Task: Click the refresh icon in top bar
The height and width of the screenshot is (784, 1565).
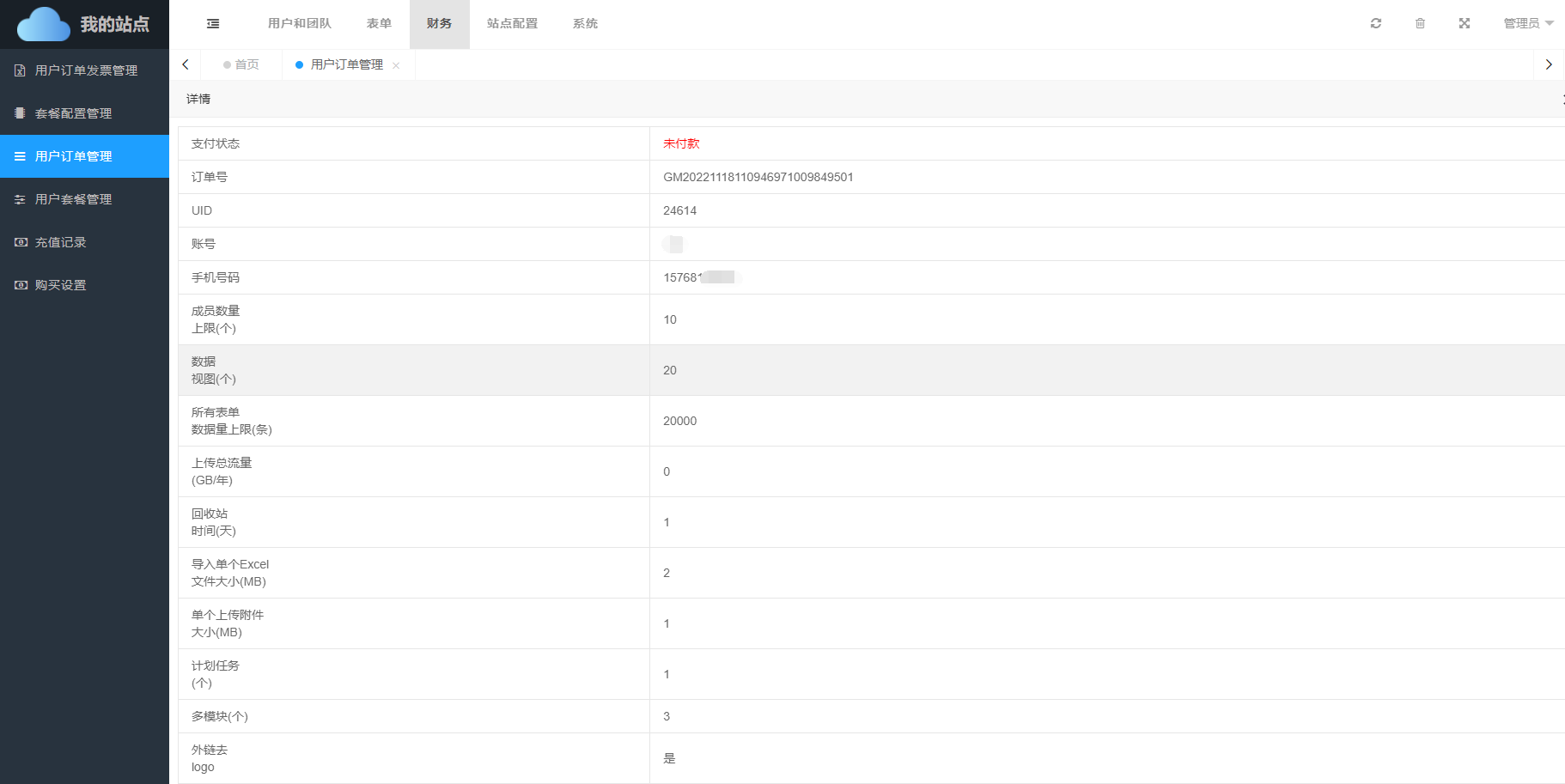Action: pos(1376,24)
